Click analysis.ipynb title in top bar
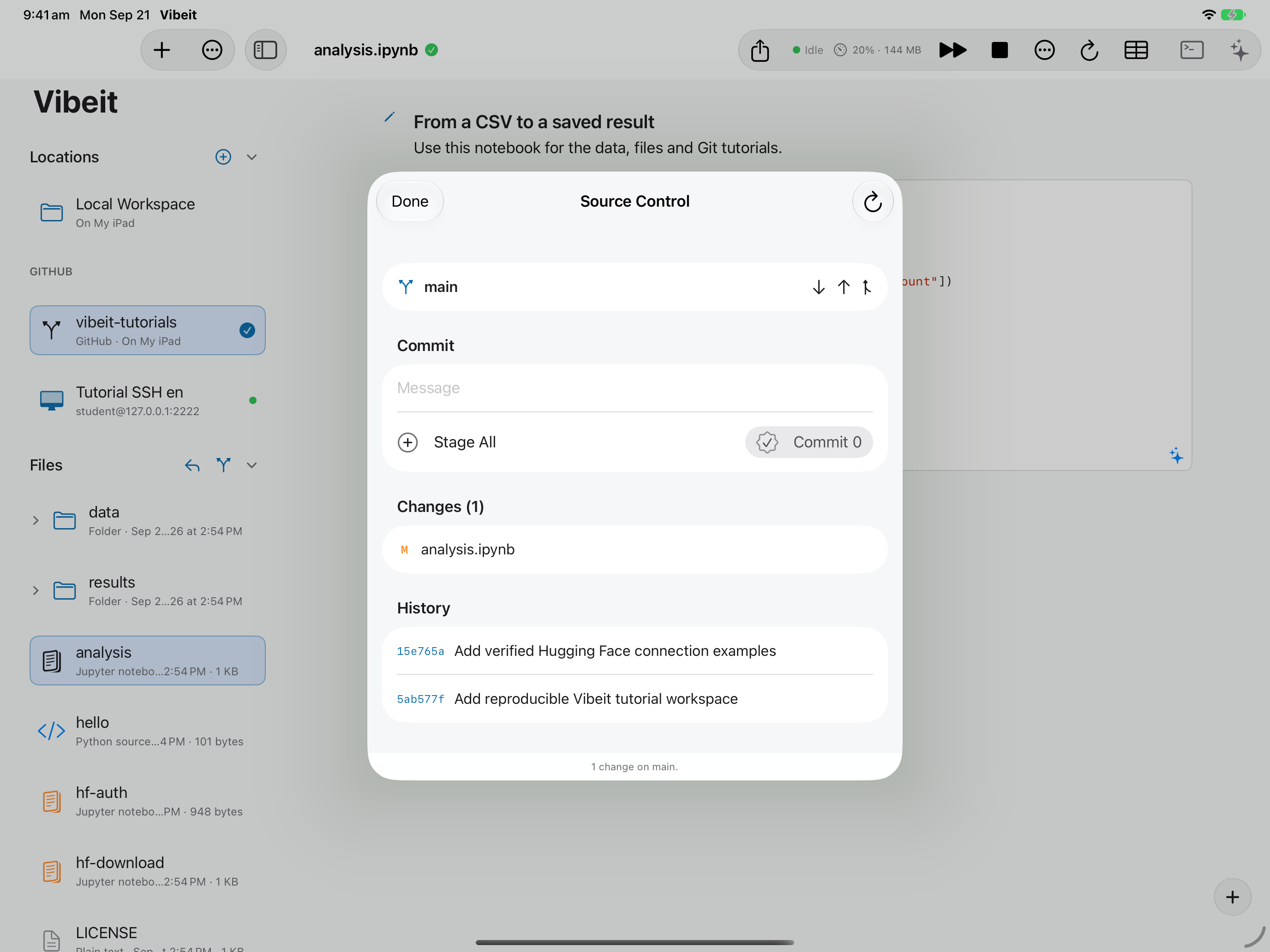 366,50
